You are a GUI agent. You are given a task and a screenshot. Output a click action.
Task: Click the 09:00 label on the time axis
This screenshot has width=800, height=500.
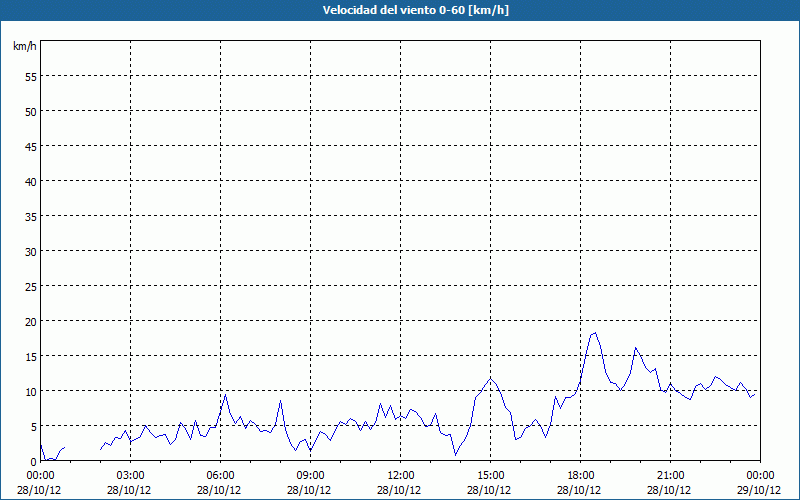(x=310, y=476)
